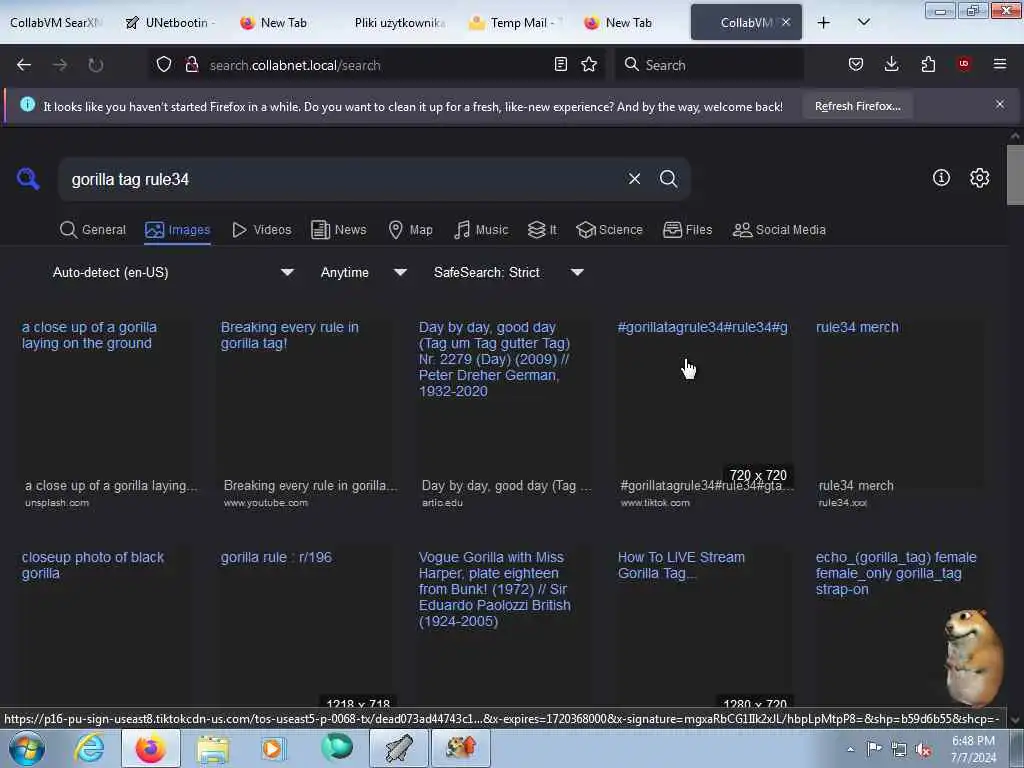
Task: Click the Firefox Search box
Action: pos(709,65)
